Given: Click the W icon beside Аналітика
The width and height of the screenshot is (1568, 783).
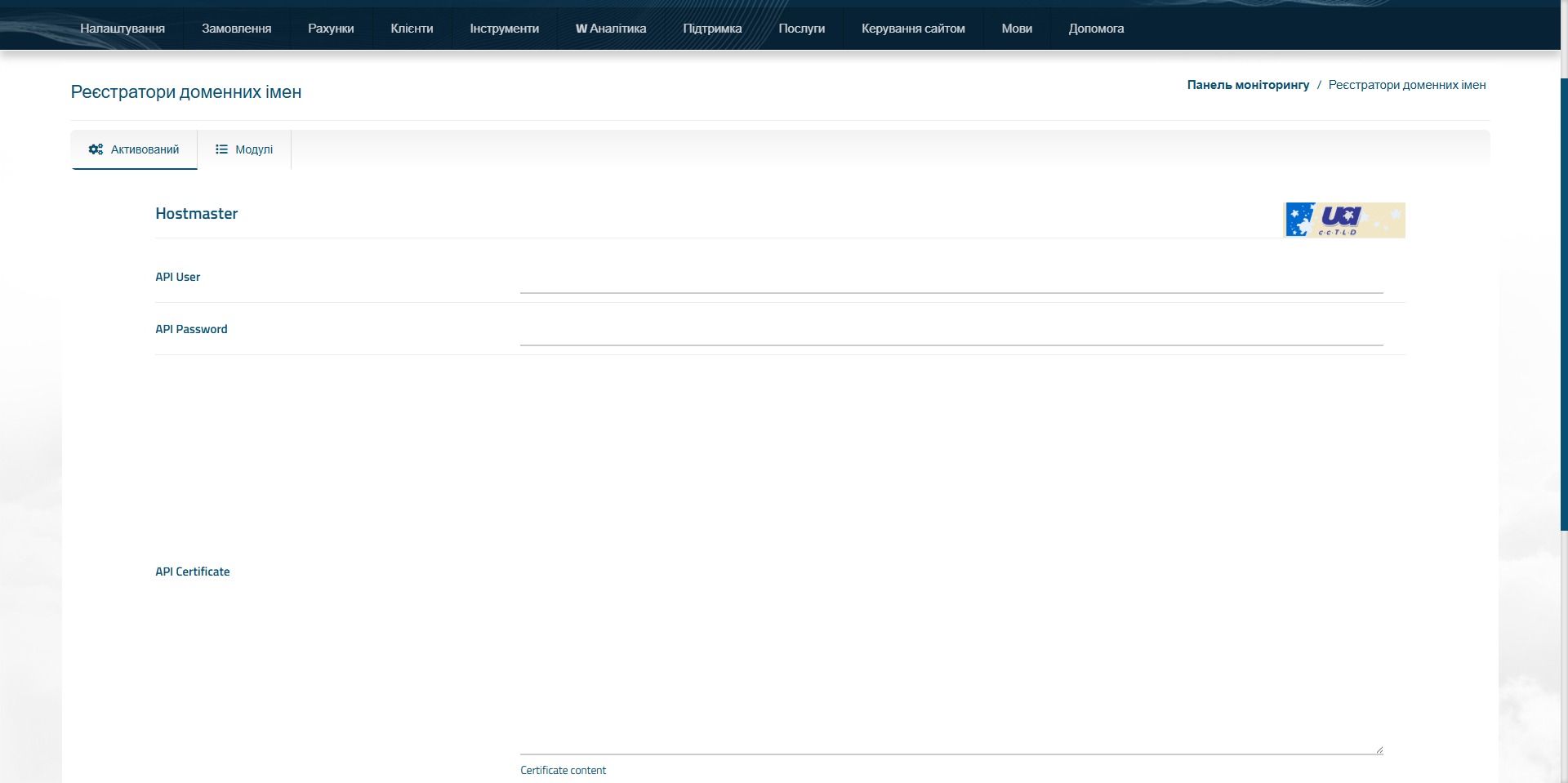Looking at the screenshot, I should 581,29.
